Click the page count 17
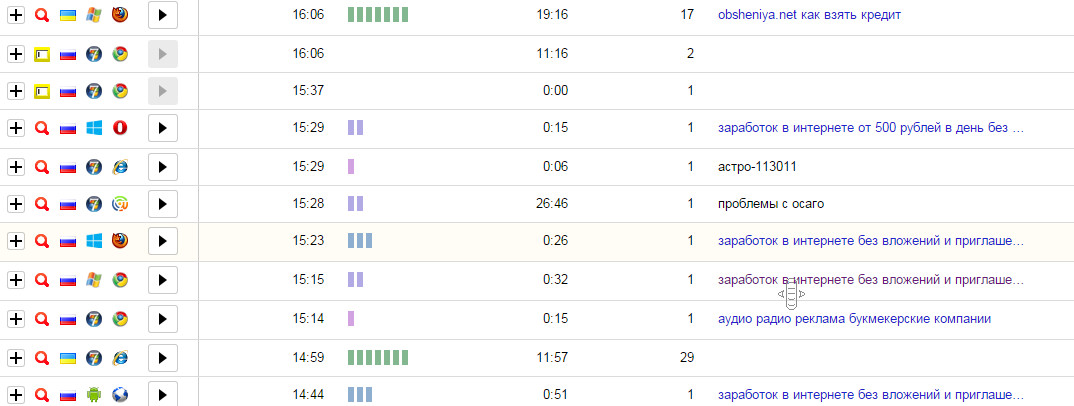Viewport: 1074px width, 406px height. [687, 15]
